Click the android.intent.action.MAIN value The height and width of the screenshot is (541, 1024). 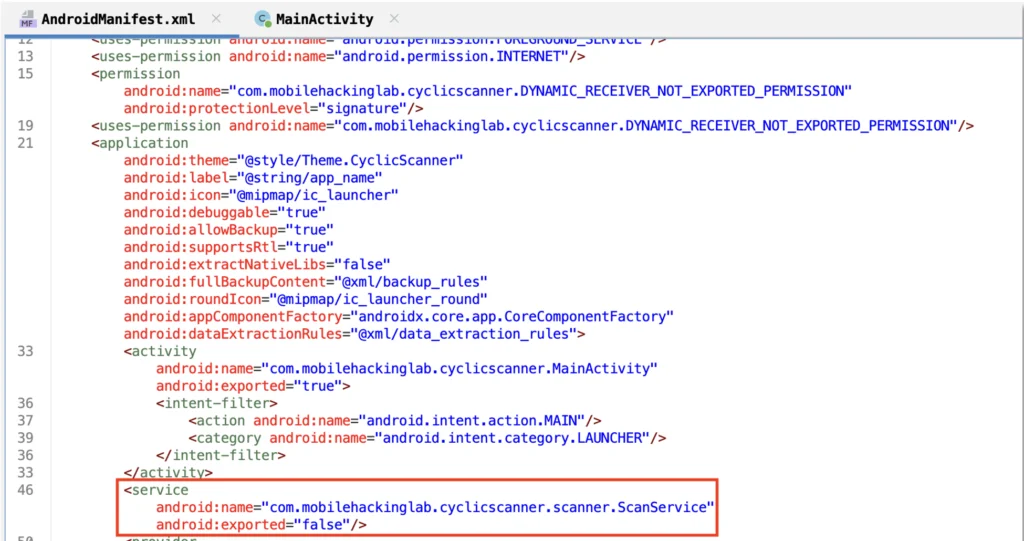pos(473,420)
